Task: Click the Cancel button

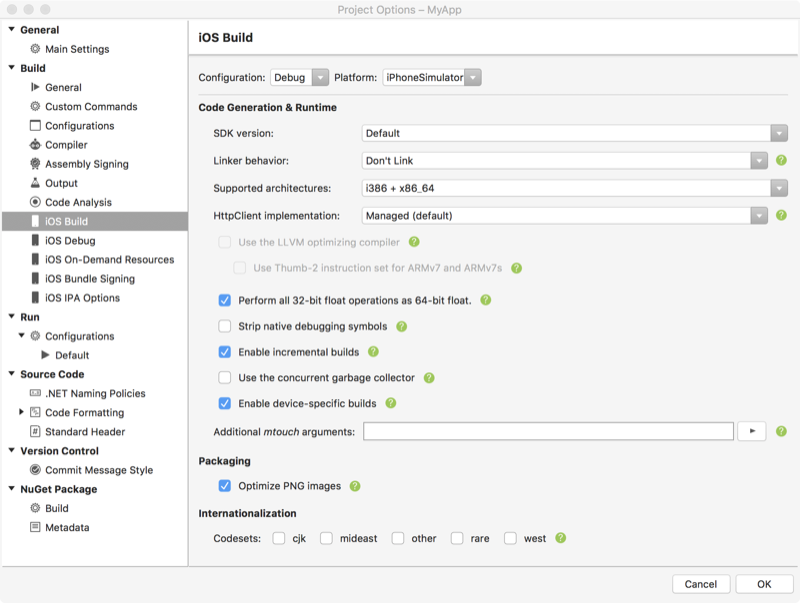Action: tap(701, 584)
